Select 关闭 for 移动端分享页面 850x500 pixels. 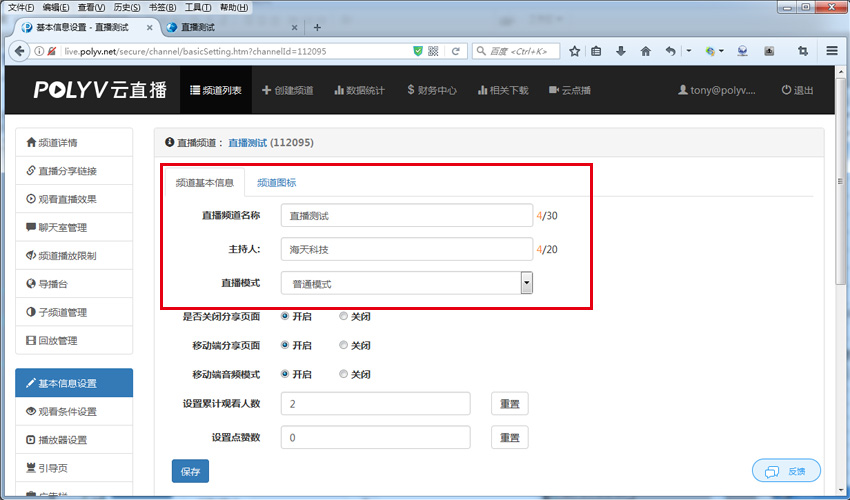pyautogui.click(x=344, y=346)
